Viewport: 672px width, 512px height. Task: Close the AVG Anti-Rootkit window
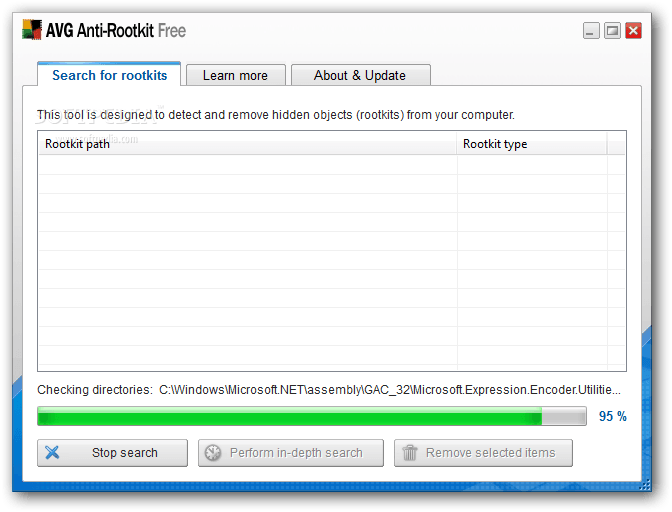pos(633,31)
